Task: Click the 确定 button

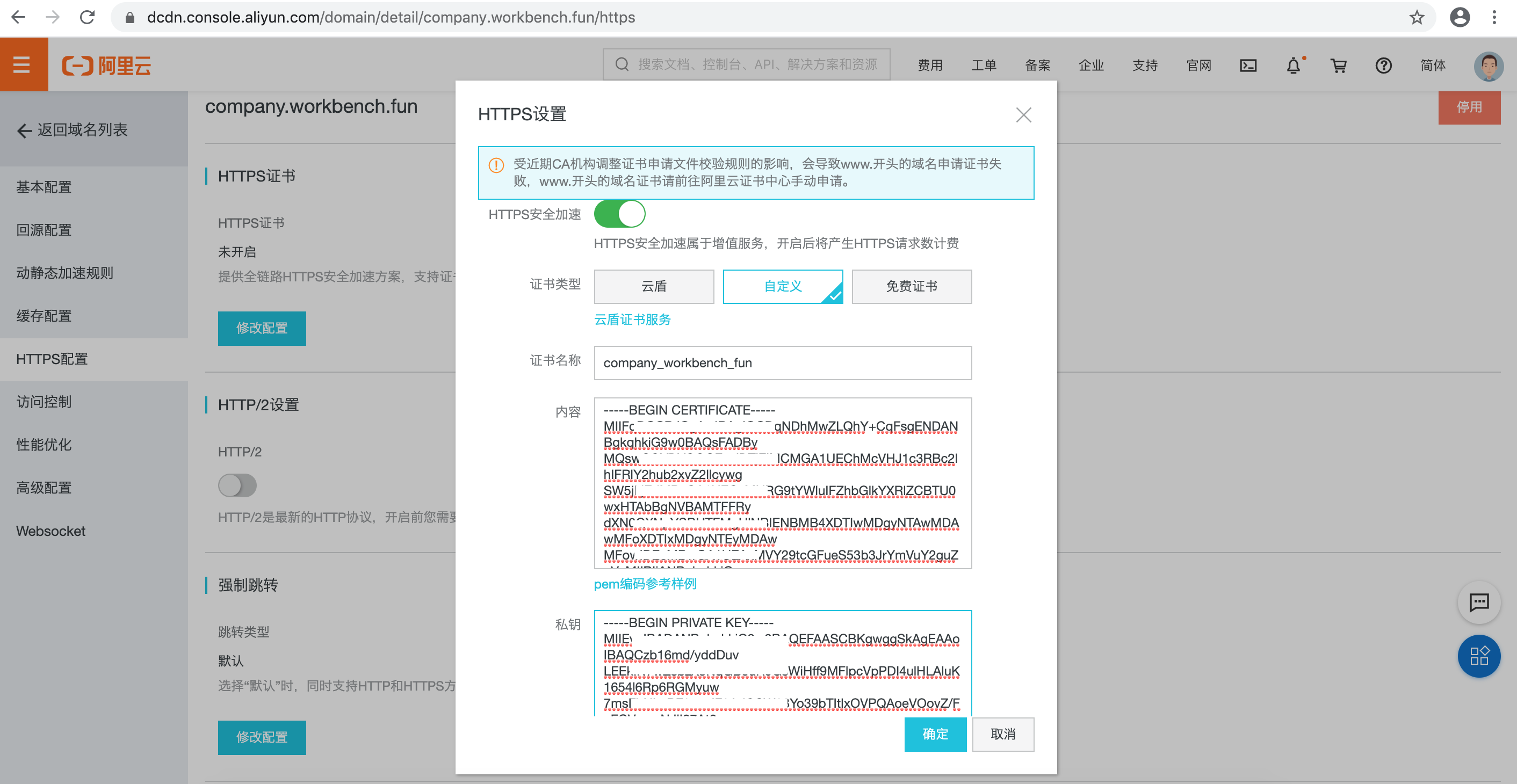Action: coord(935,734)
